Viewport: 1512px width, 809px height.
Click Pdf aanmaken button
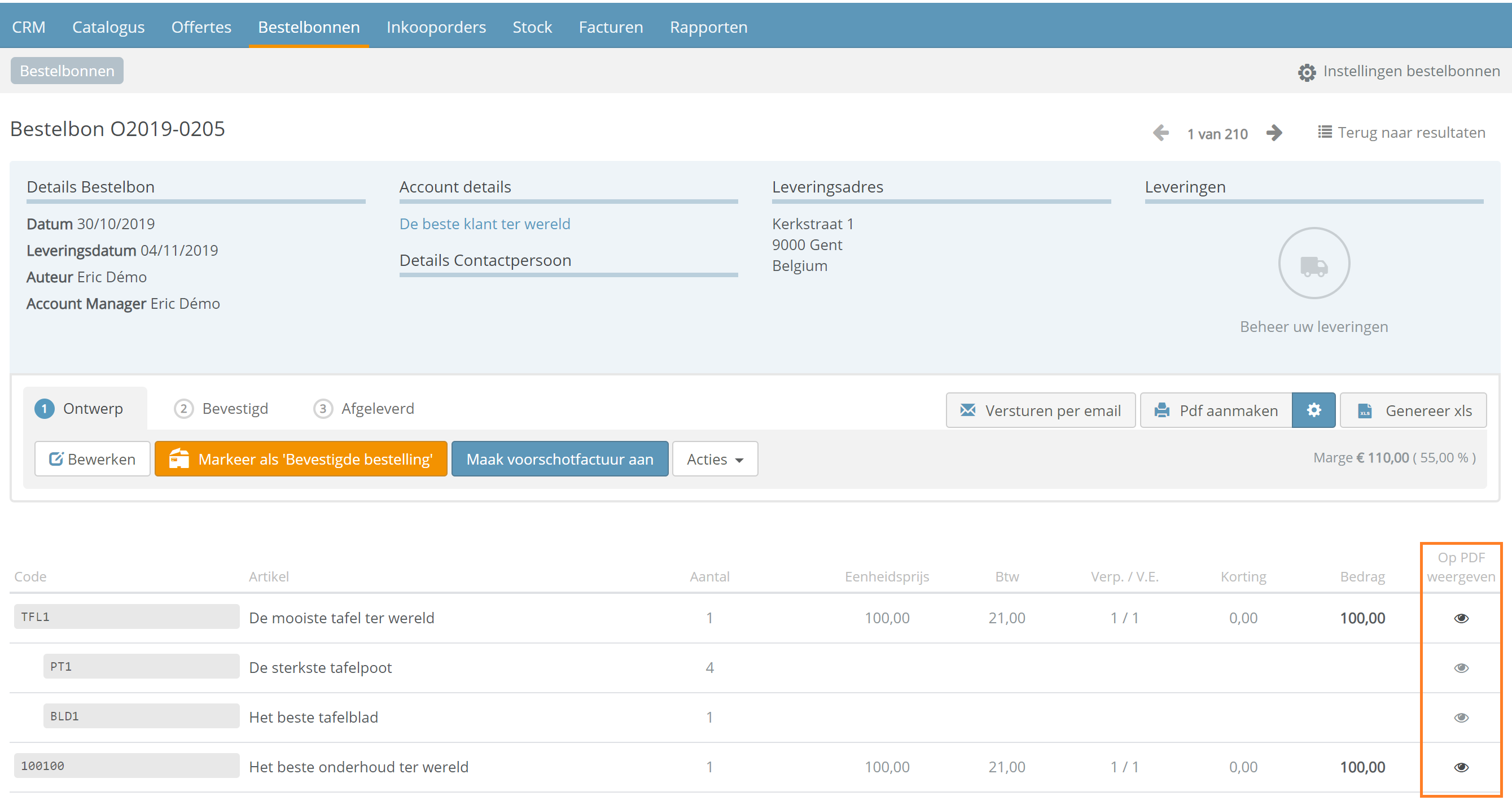[1216, 410]
